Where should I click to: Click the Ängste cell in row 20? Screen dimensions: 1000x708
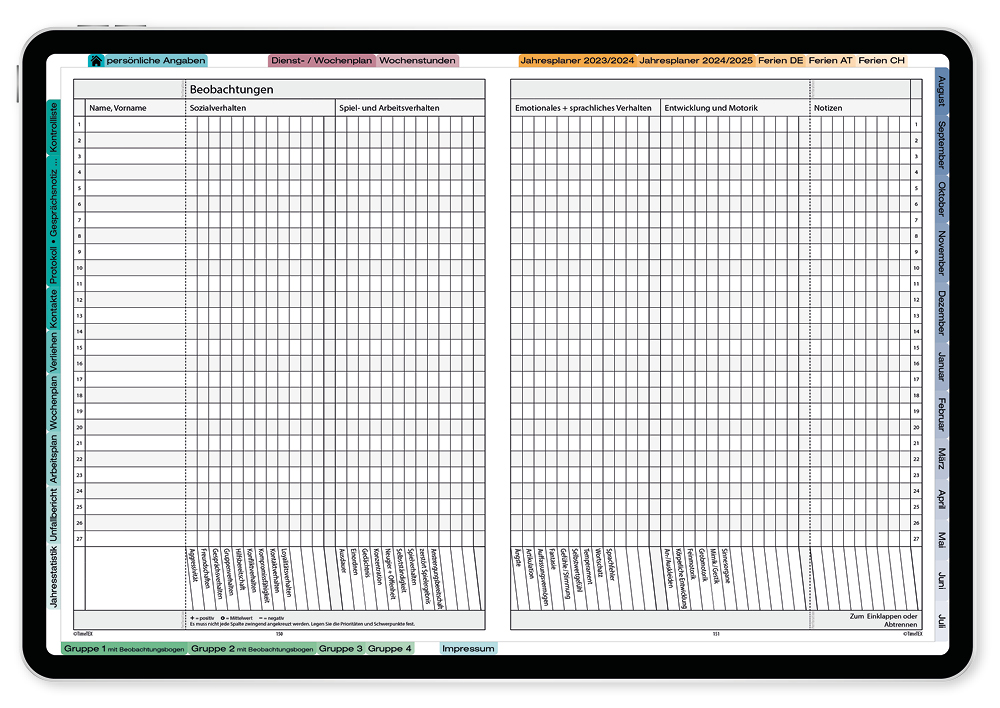coord(516,427)
